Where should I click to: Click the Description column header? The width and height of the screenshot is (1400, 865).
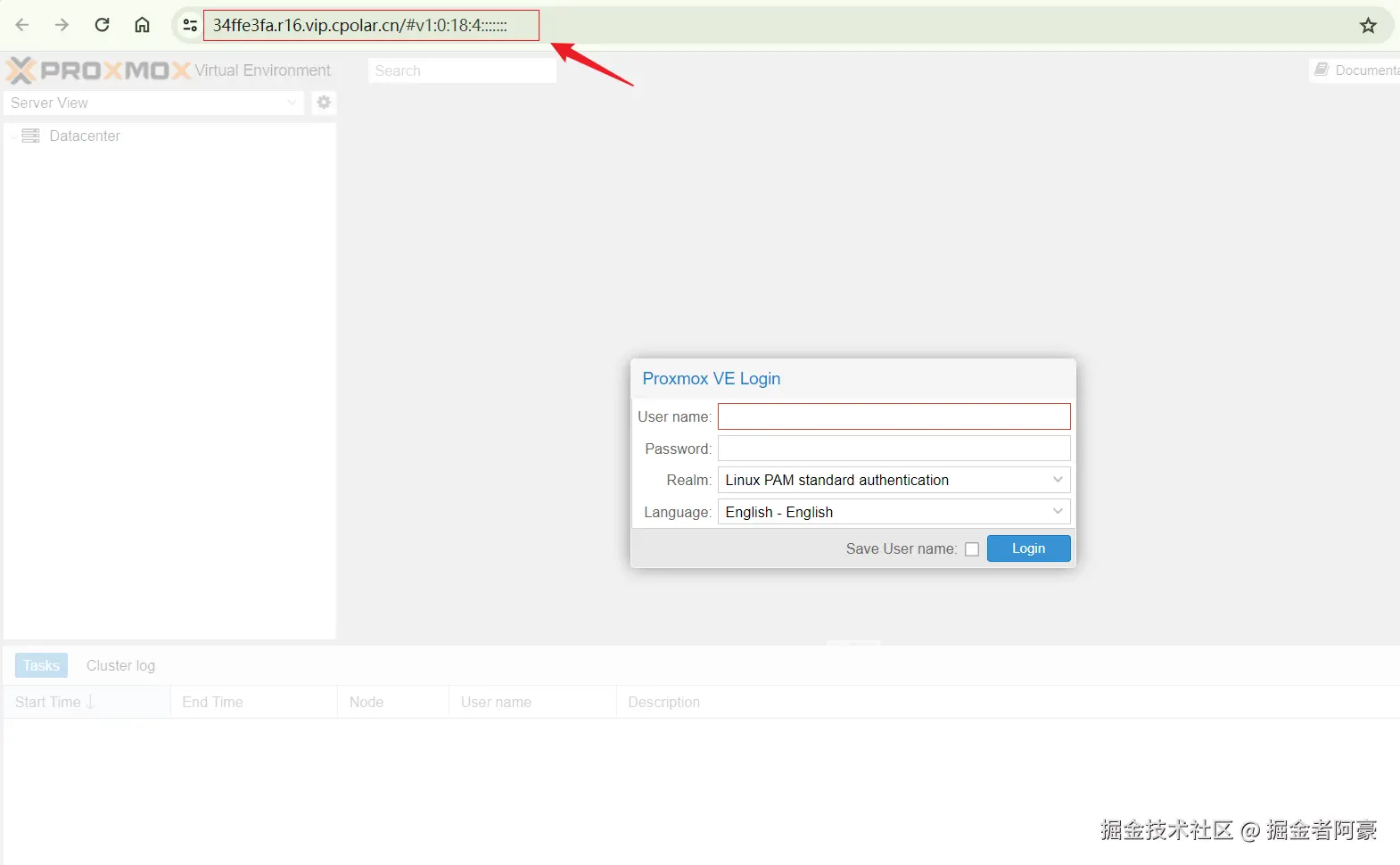point(1008,702)
